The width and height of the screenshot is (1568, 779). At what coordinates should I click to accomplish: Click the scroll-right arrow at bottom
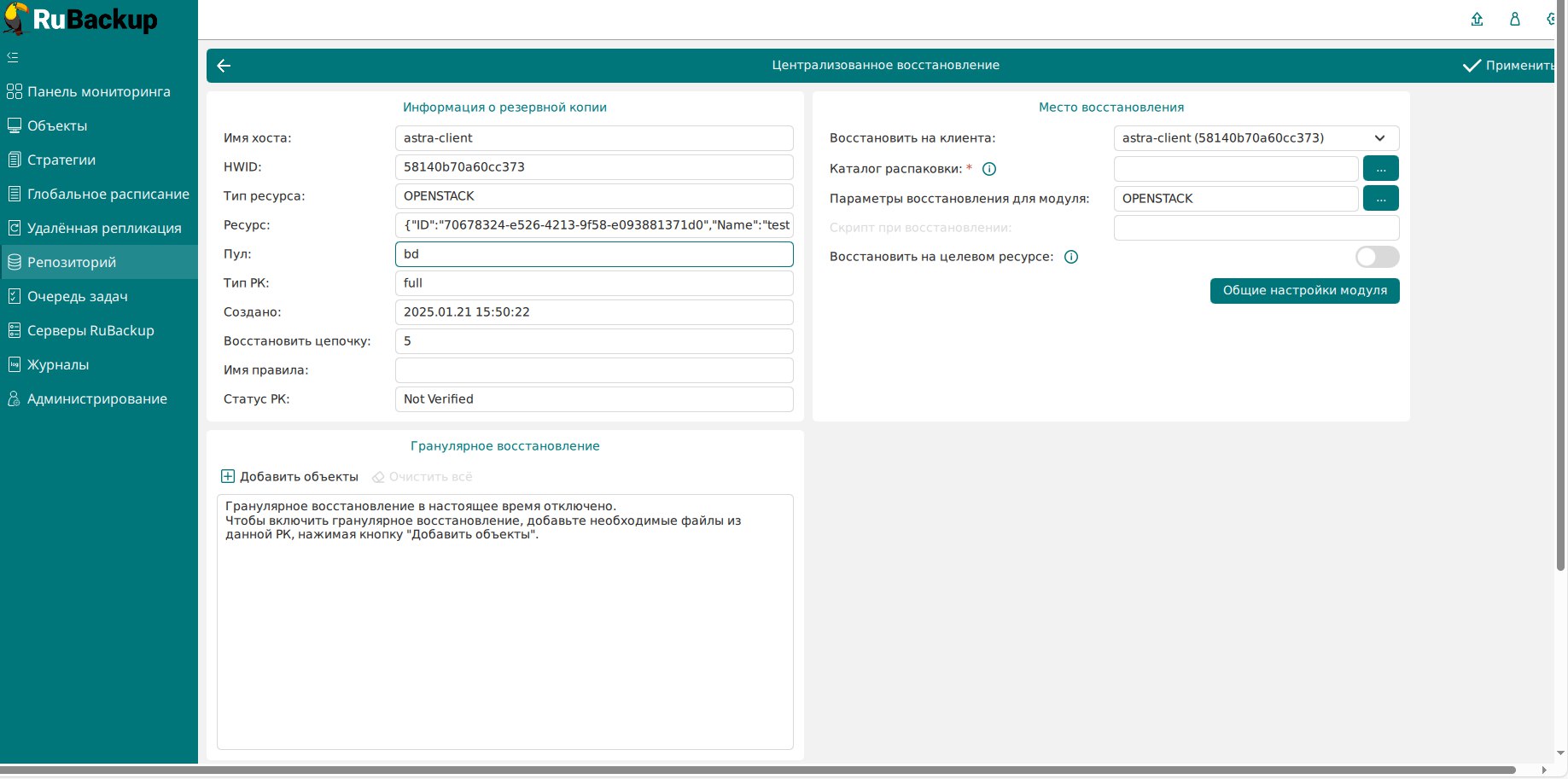pyautogui.click(x=1543, y=770)
